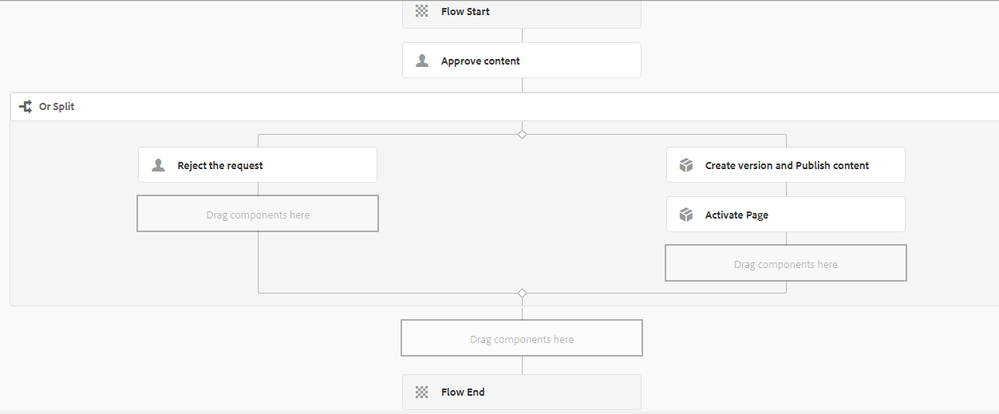Click the Reject the request user icon

point(158,166)
